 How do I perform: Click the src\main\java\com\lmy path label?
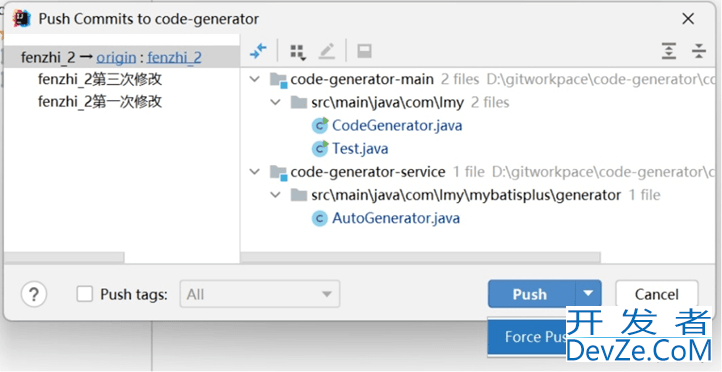point(387,102)
